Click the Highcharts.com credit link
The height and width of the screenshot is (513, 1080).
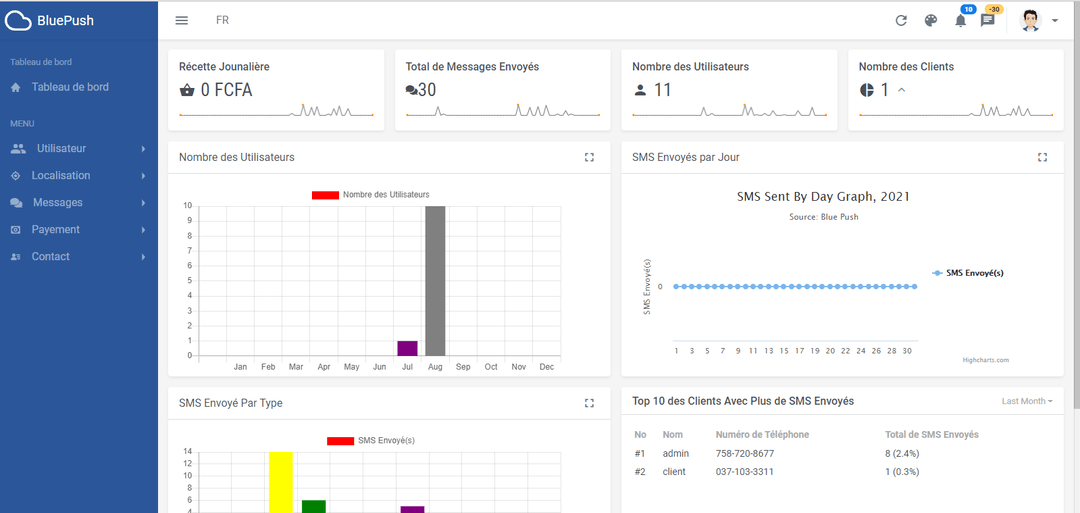(x=985, y=360)
